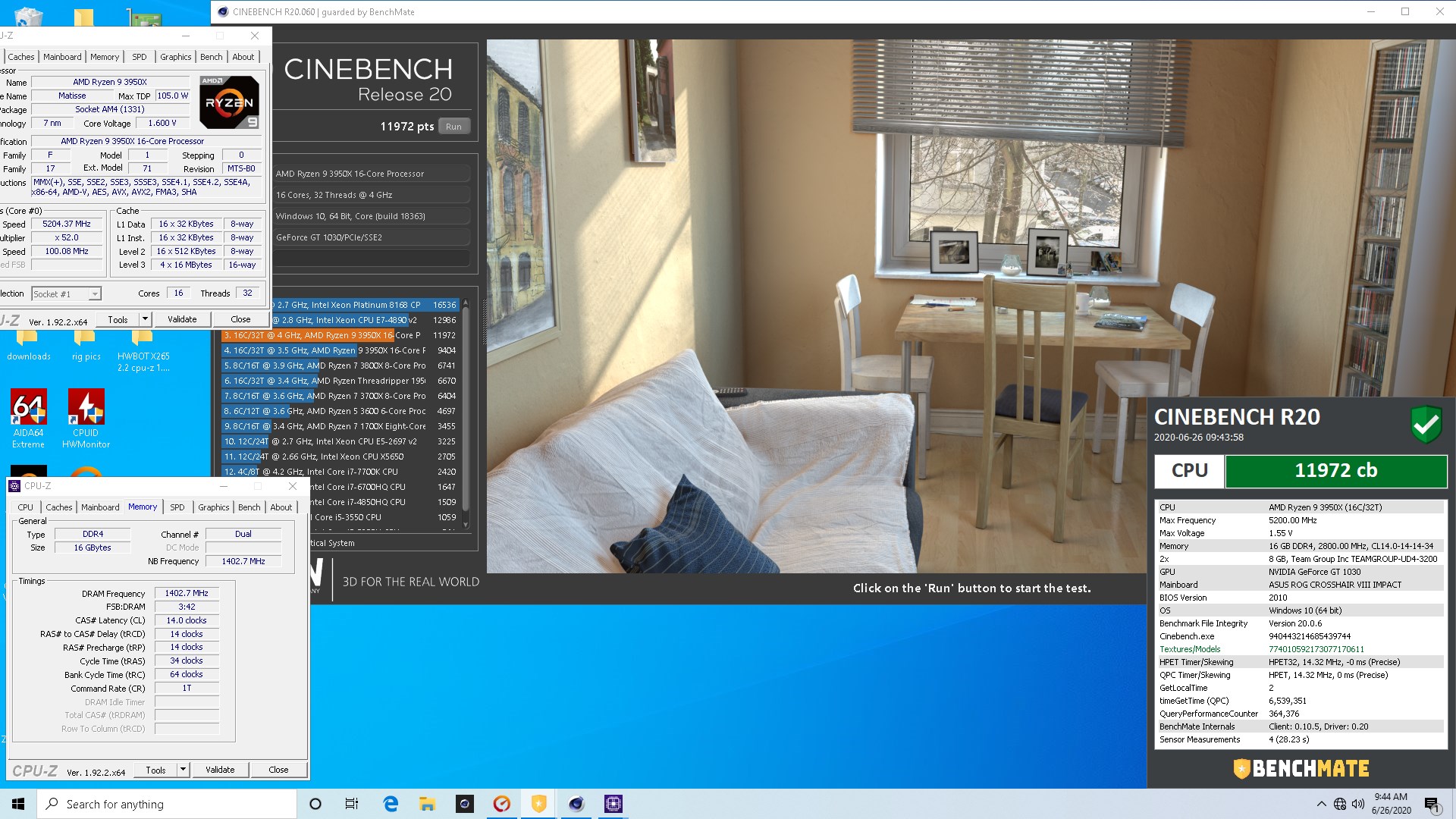Click Close button in lower CPU-Z window
The height and width of the screenshot is (819, 1456).
coord(278,770)
